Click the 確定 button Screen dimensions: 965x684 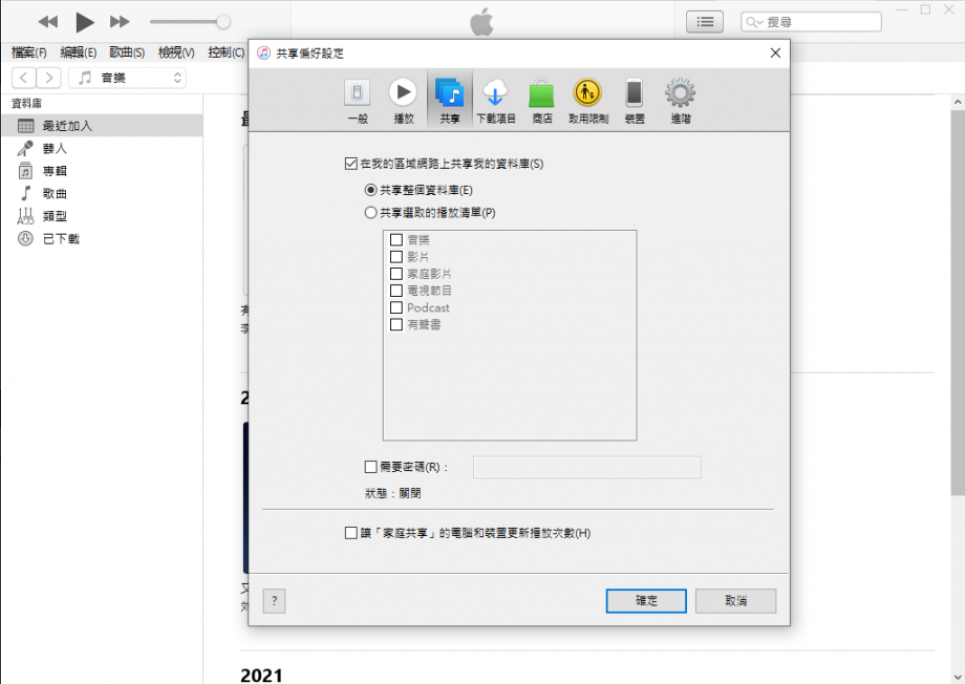pos(646,601)
